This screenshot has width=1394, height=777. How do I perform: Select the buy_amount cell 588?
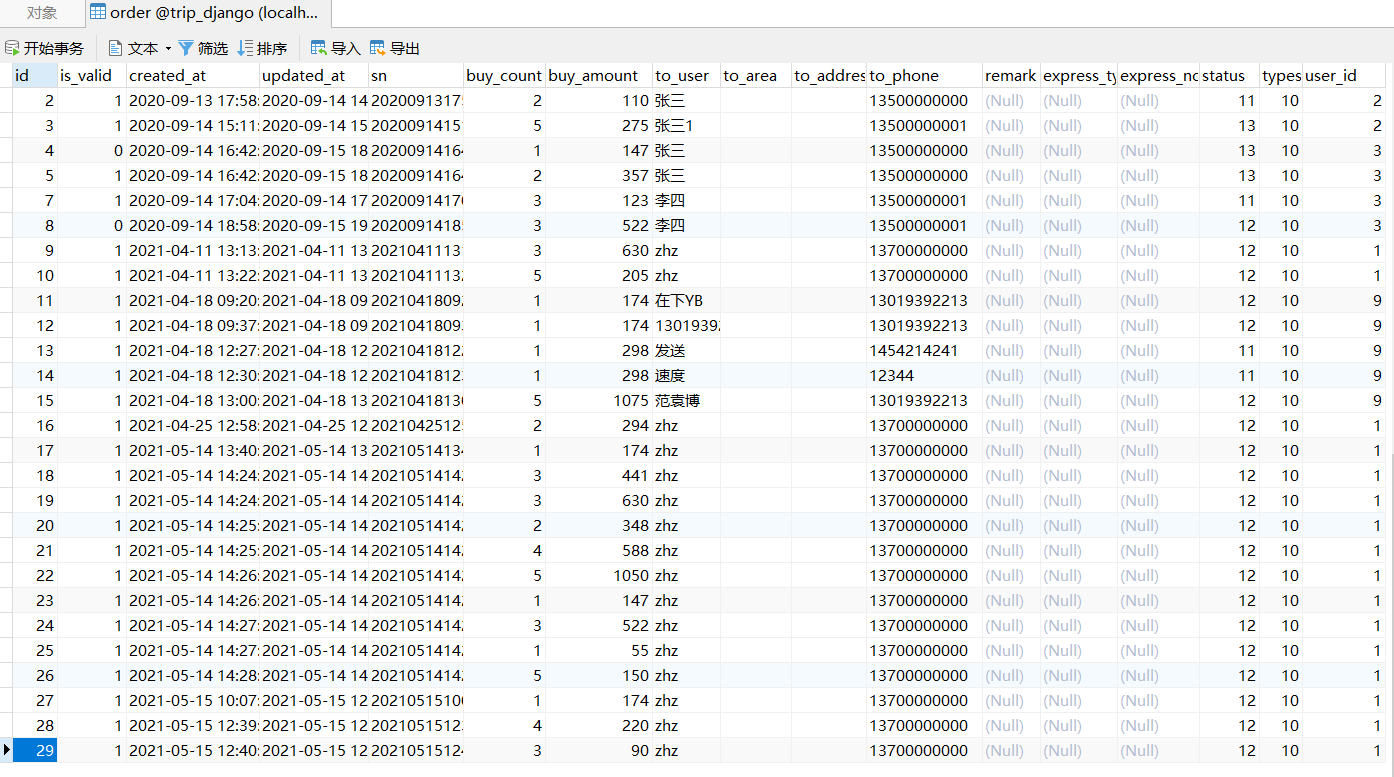click(x=599, y=550)
